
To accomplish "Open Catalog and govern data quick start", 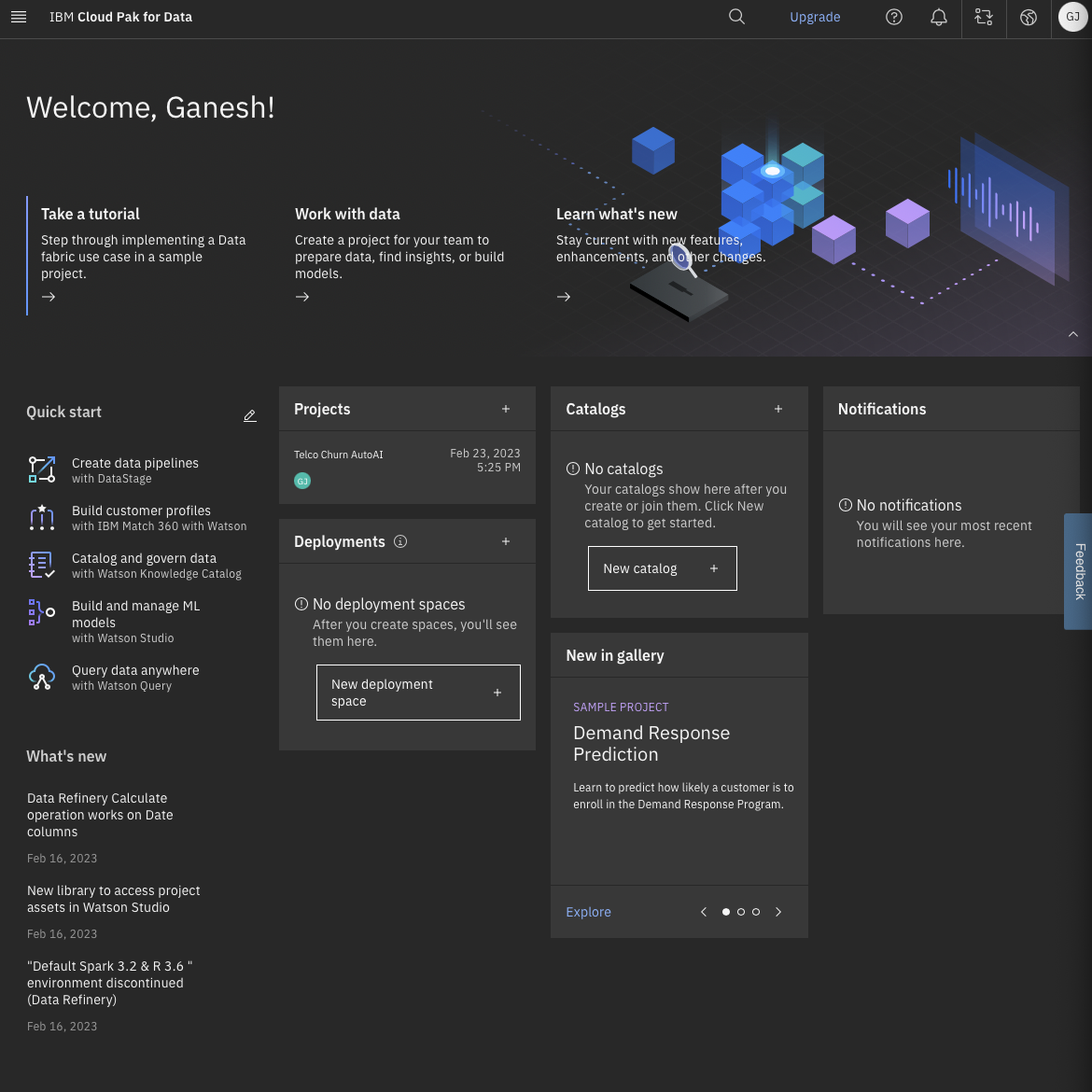I will coord(144,558).
